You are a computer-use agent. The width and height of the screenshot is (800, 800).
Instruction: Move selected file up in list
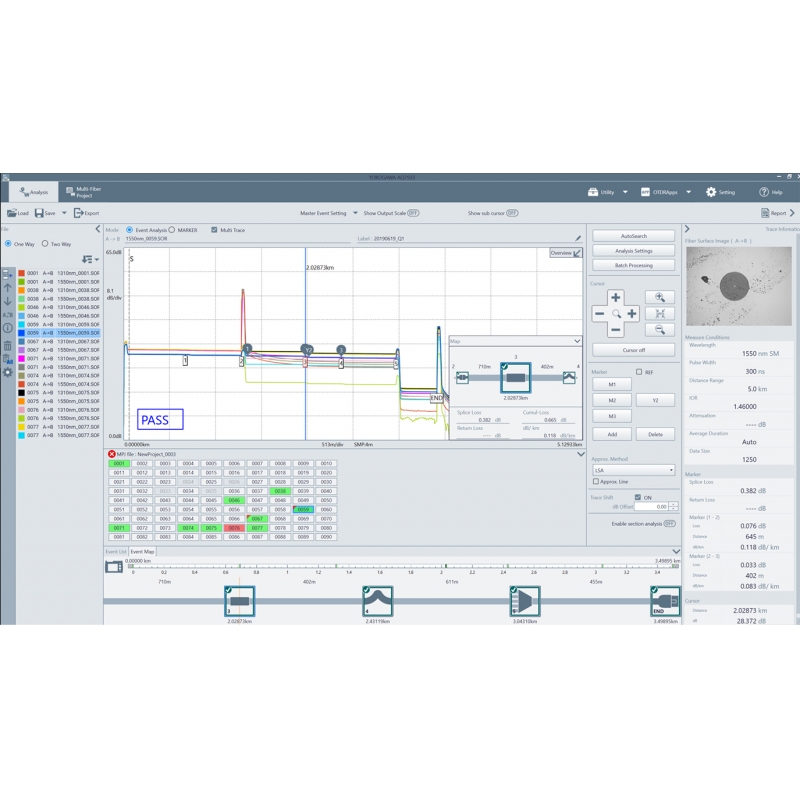tap(8, 288)
